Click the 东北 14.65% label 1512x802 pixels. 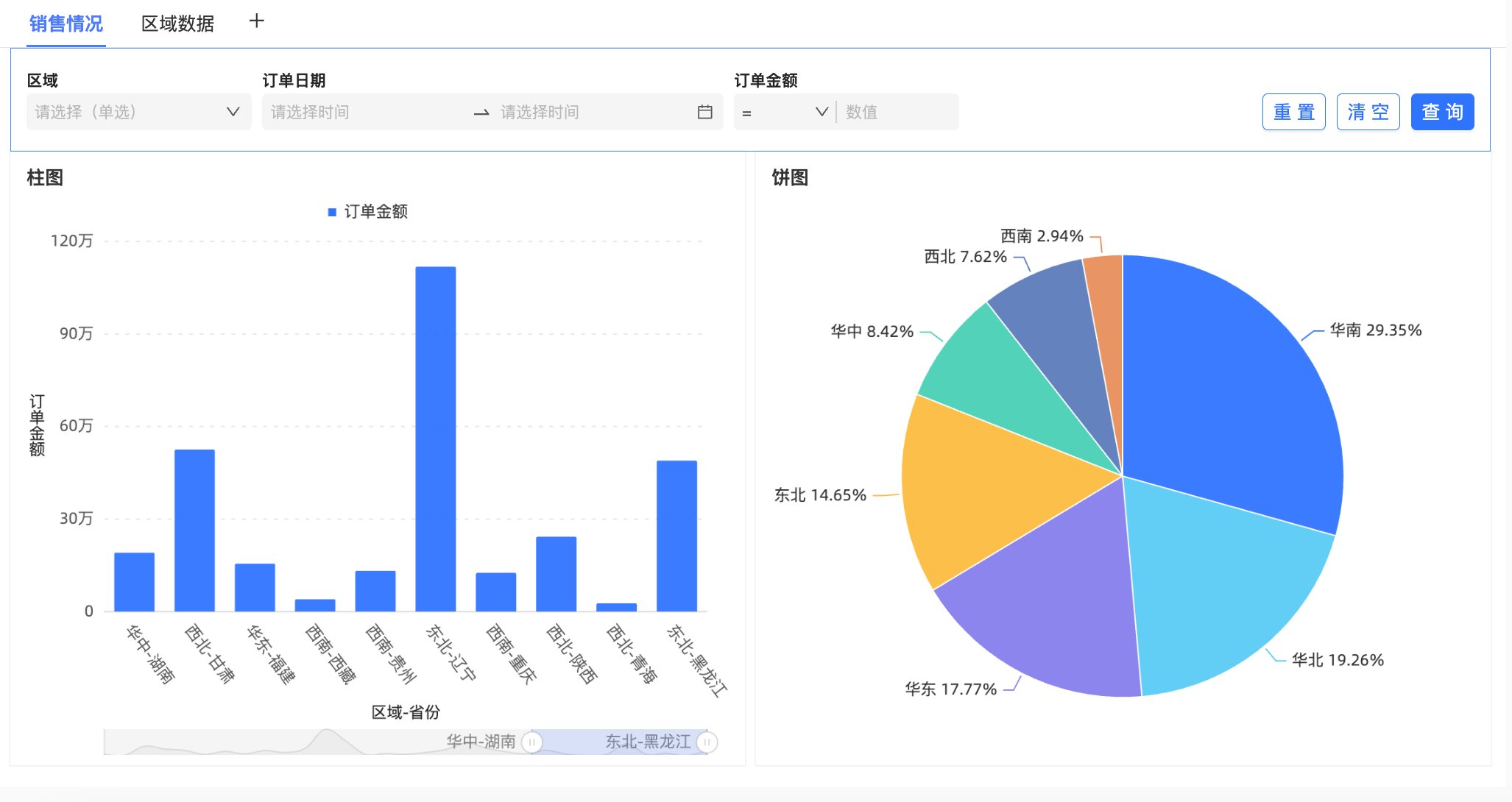click(820, 495)
